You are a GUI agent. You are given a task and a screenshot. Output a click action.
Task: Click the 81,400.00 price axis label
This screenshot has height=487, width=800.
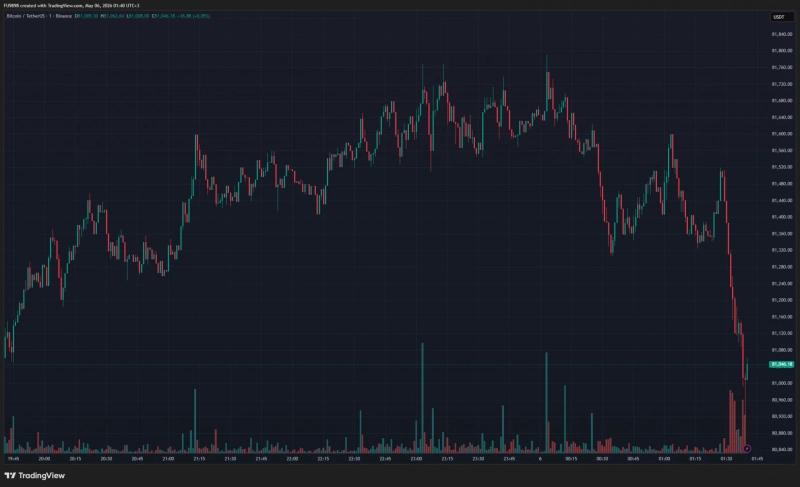pyautogui.click(x=782, y=217)
